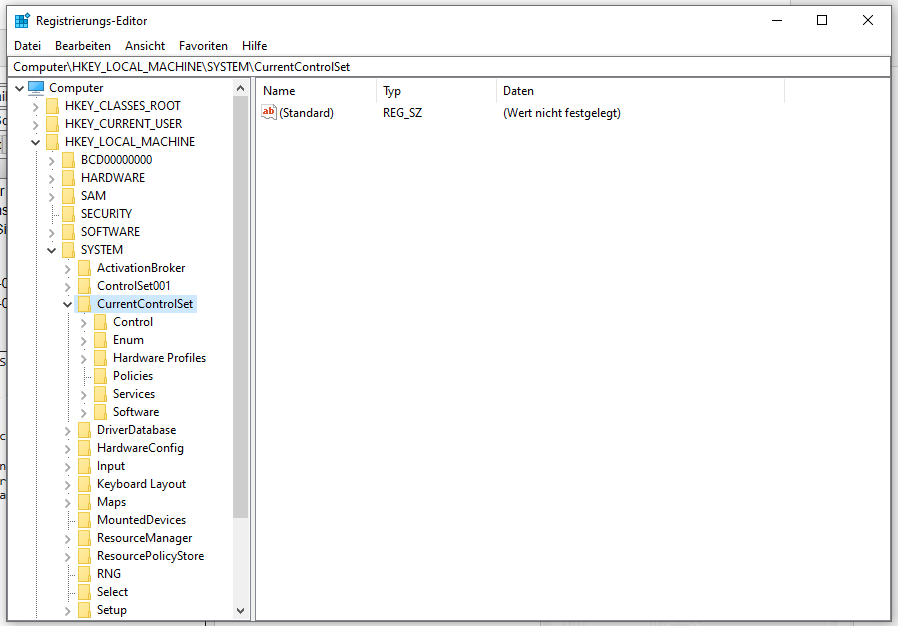Select the Hardware Profiles subkey
This screenshot has width=898, height=626.
159,358
